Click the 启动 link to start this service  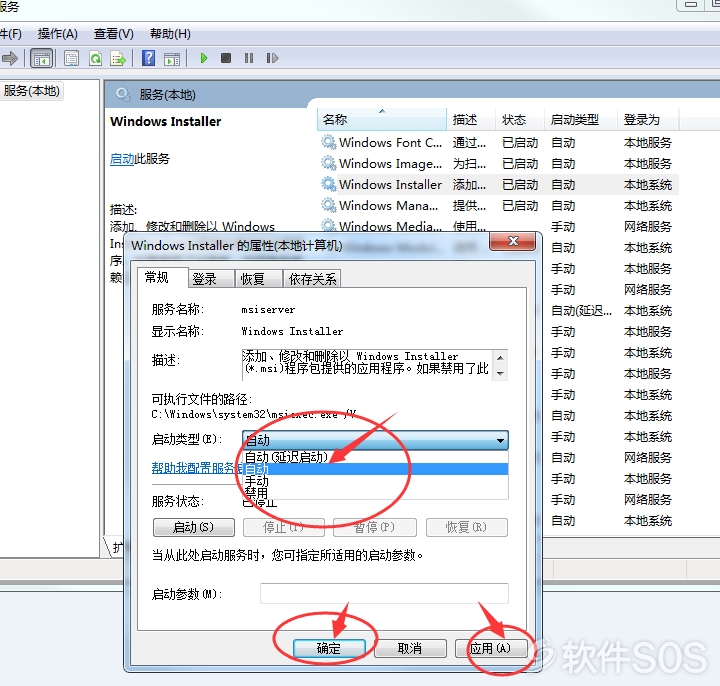click(122, 159)
